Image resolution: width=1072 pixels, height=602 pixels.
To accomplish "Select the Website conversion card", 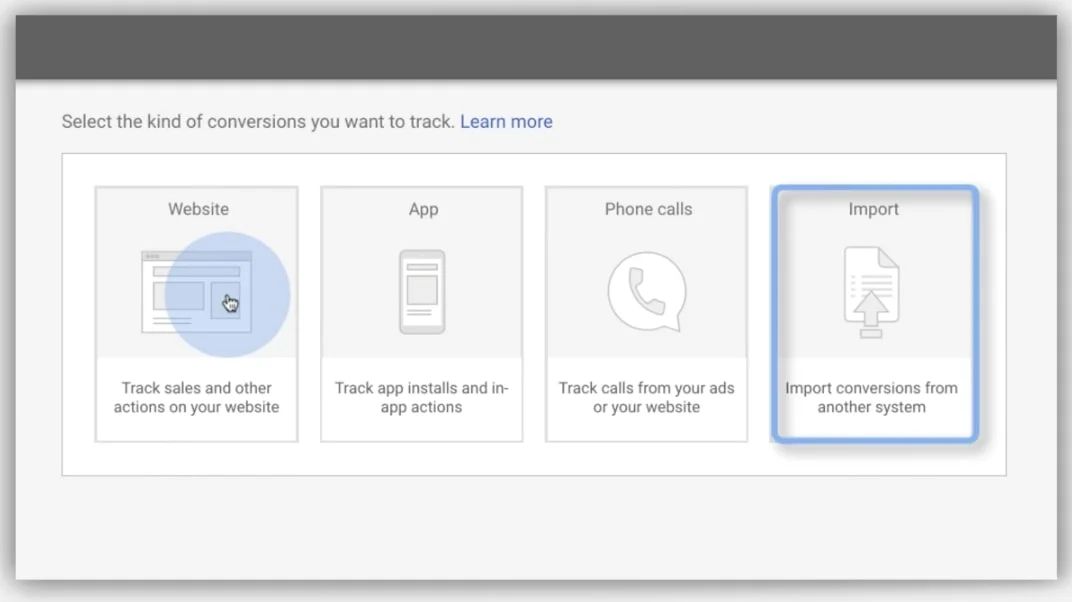I will click(196, 313).
